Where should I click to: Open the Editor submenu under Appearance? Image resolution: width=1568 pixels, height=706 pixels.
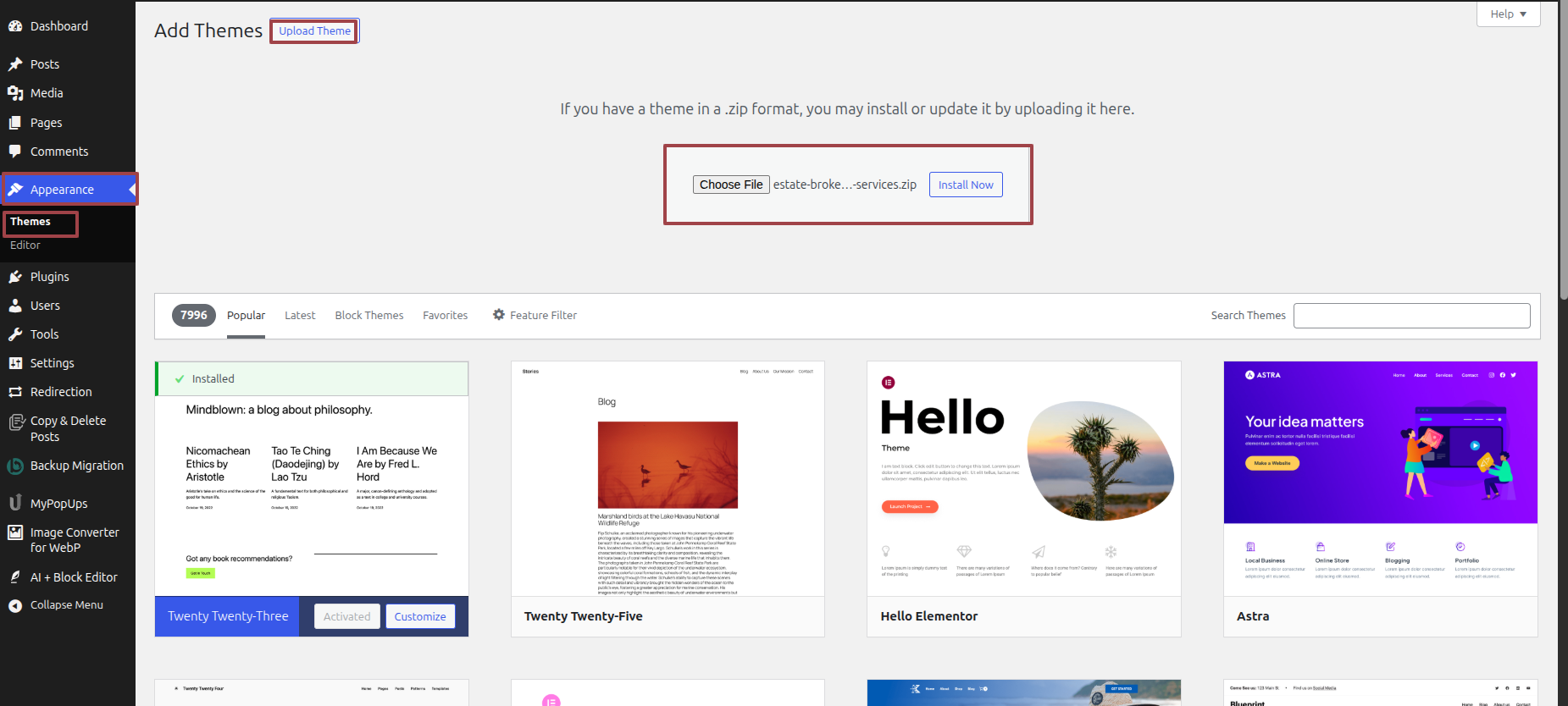pyautogui.click(x=25, y=245)
